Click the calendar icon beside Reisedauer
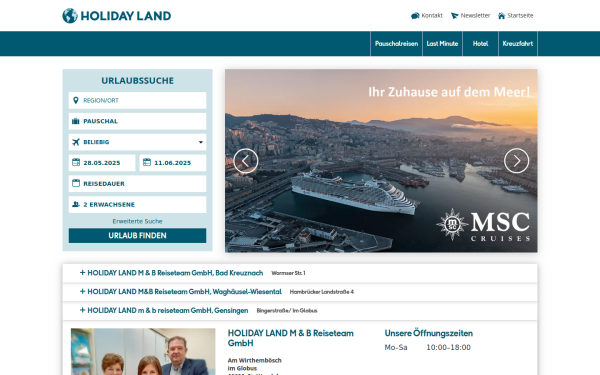 coord(76,183)
